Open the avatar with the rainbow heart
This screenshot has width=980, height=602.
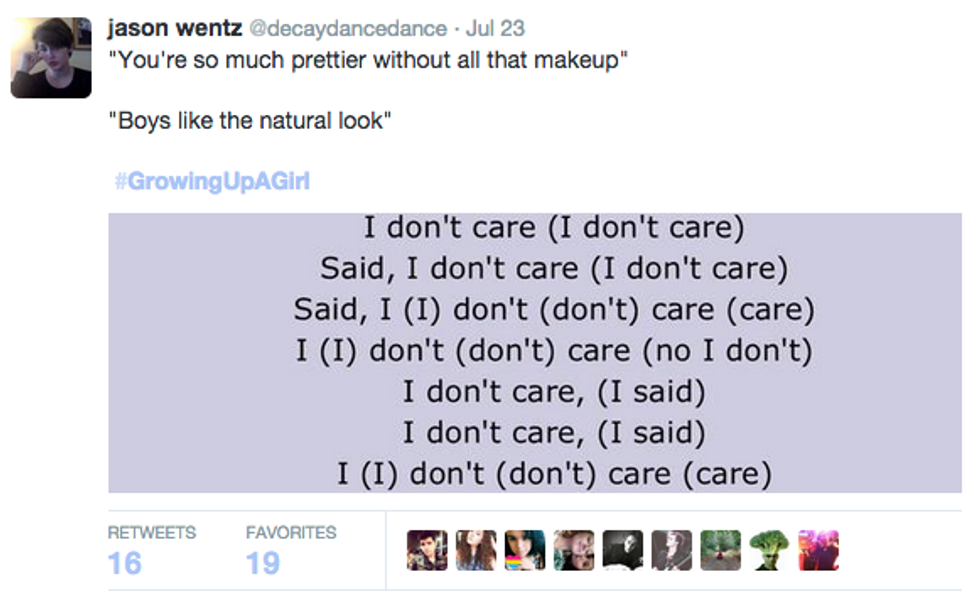point(525,550)
